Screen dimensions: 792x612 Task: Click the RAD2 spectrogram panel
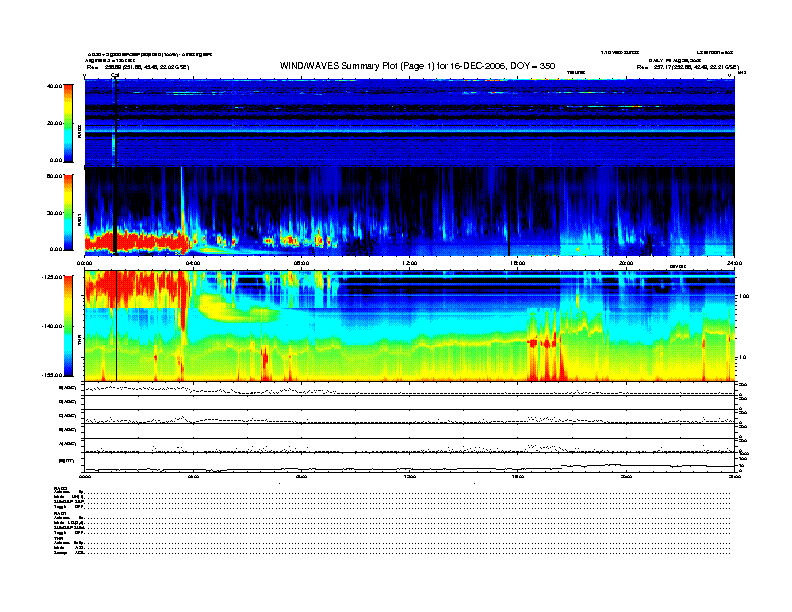pos(409,123)
